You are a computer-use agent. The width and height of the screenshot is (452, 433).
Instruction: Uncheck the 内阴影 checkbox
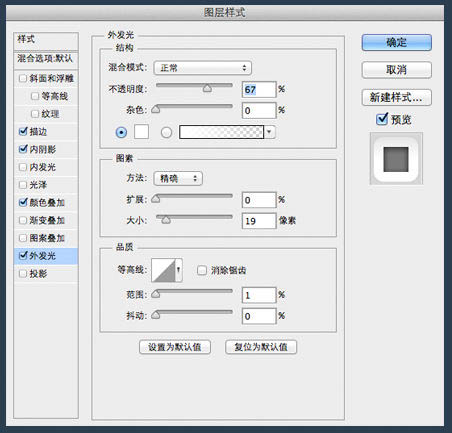click(23, 149)
